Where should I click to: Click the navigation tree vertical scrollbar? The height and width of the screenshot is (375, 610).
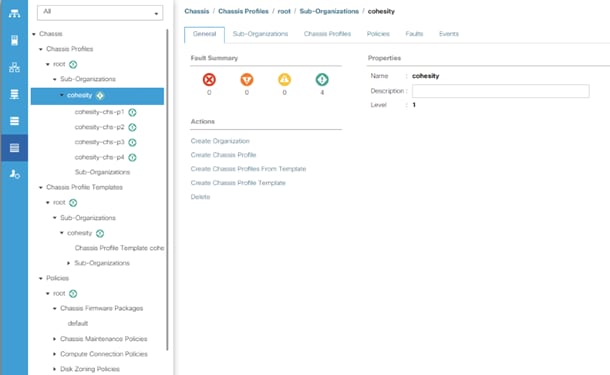tap(167, 189)
